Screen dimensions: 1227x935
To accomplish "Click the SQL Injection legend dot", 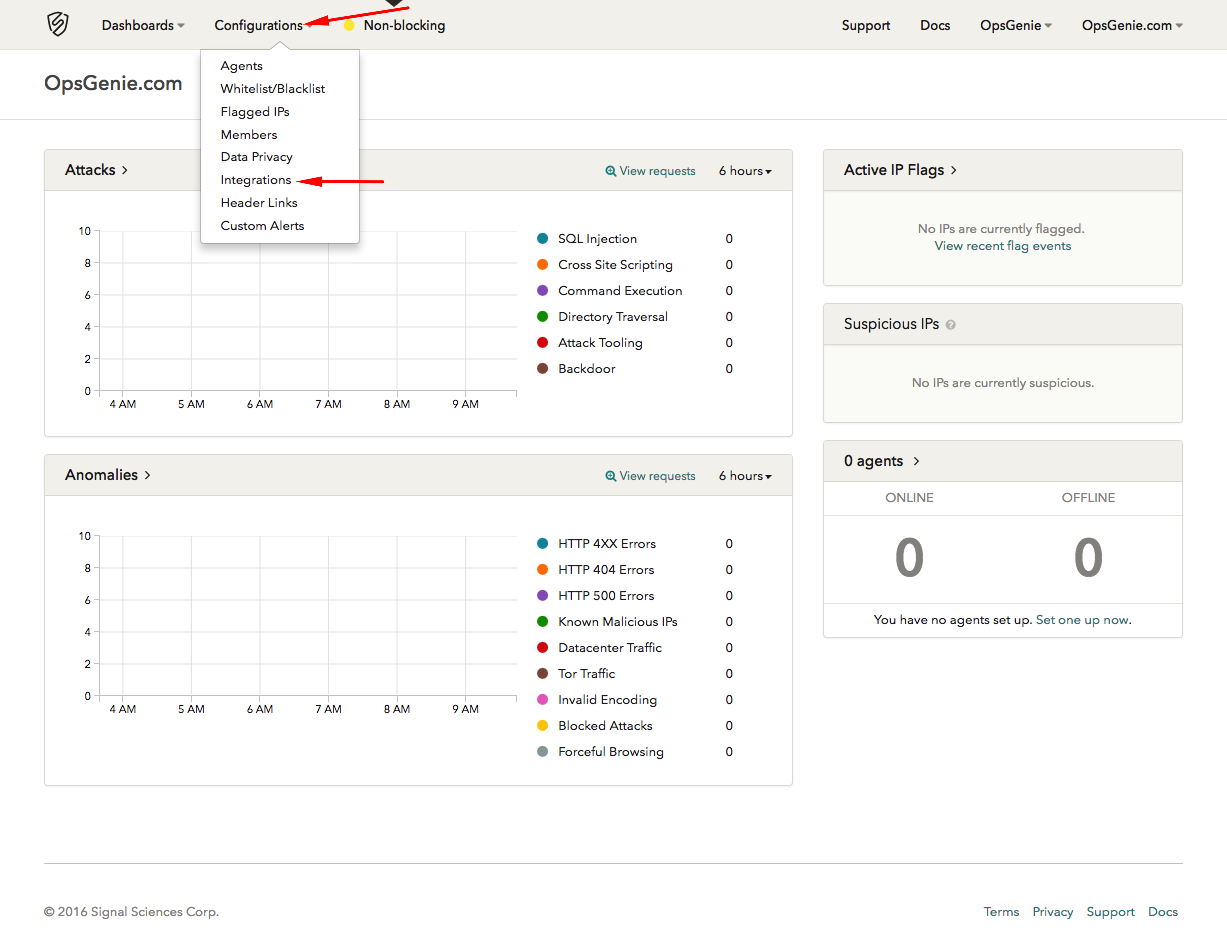I will (x=543, y=239).
